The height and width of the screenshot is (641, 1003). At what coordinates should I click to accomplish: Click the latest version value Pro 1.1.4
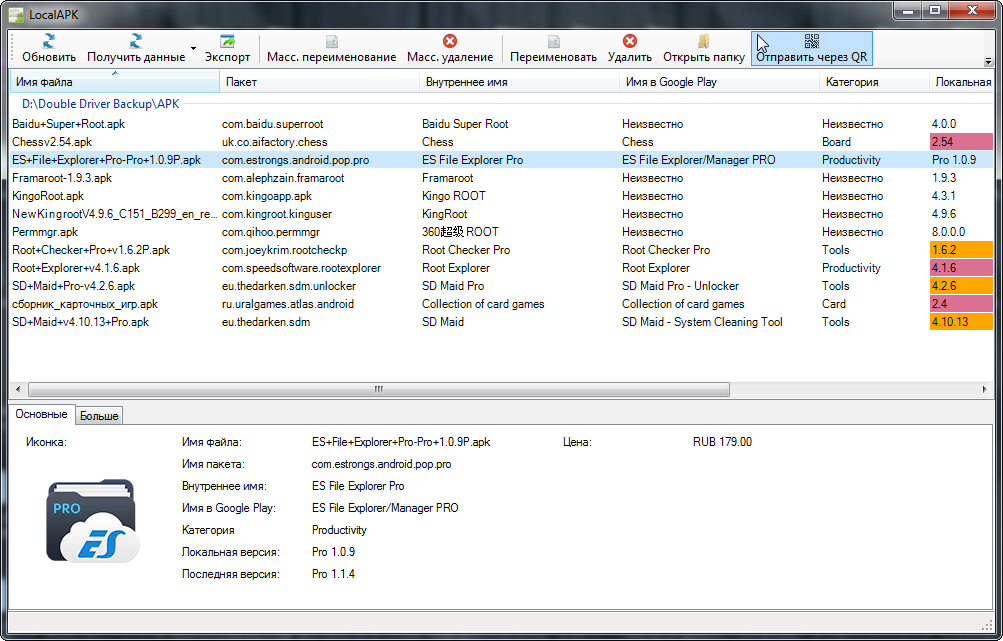333,574
